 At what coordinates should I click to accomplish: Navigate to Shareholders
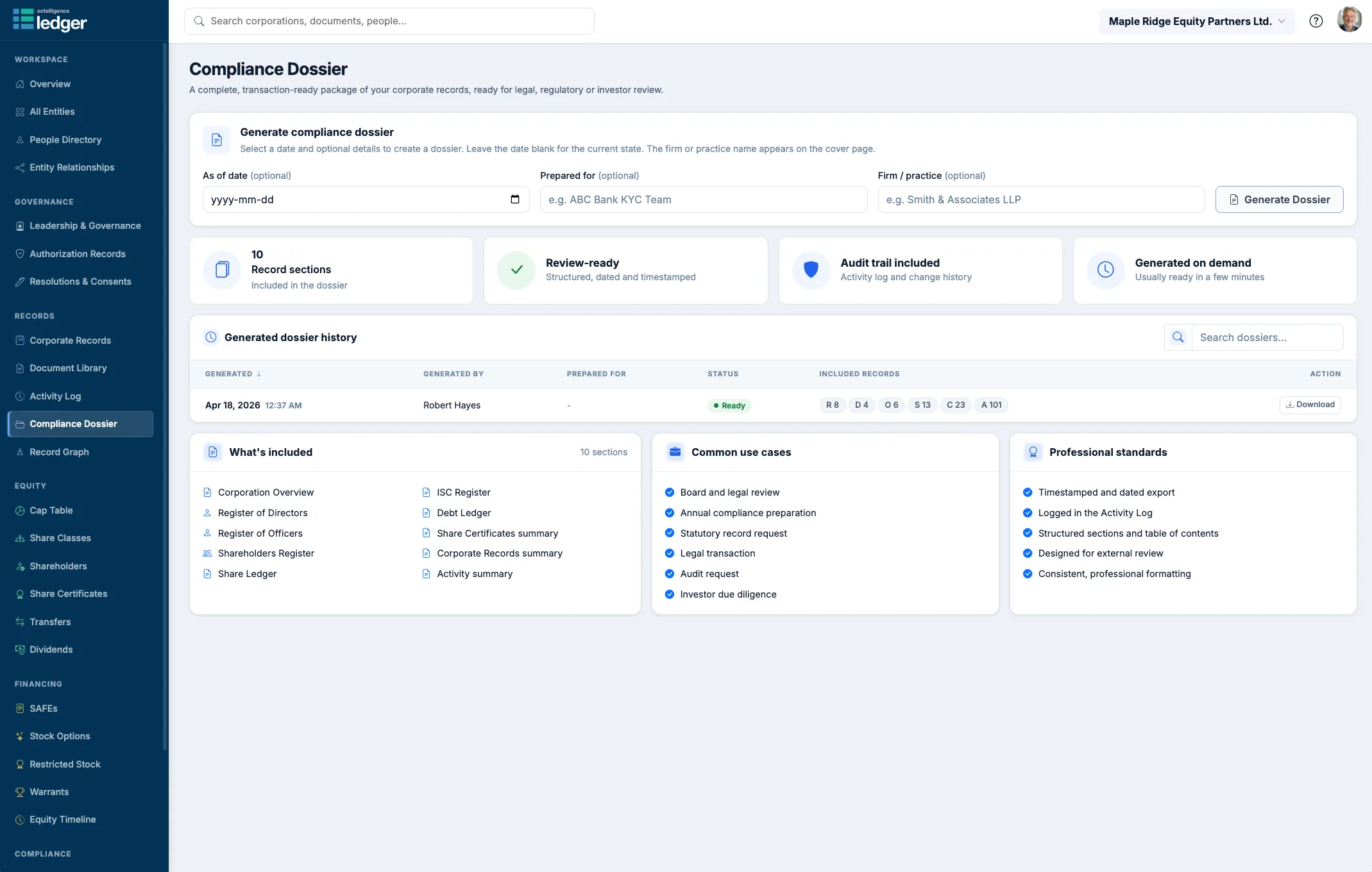80,566
